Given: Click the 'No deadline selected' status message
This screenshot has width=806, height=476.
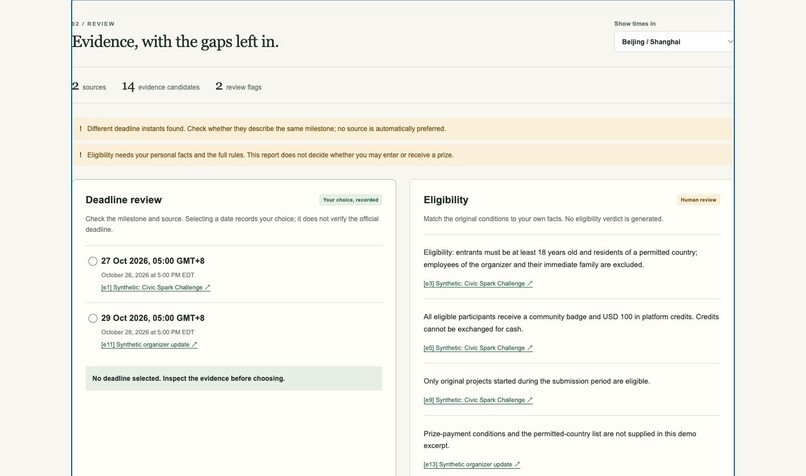Looking at the screenshot, I should pos(234,378).
